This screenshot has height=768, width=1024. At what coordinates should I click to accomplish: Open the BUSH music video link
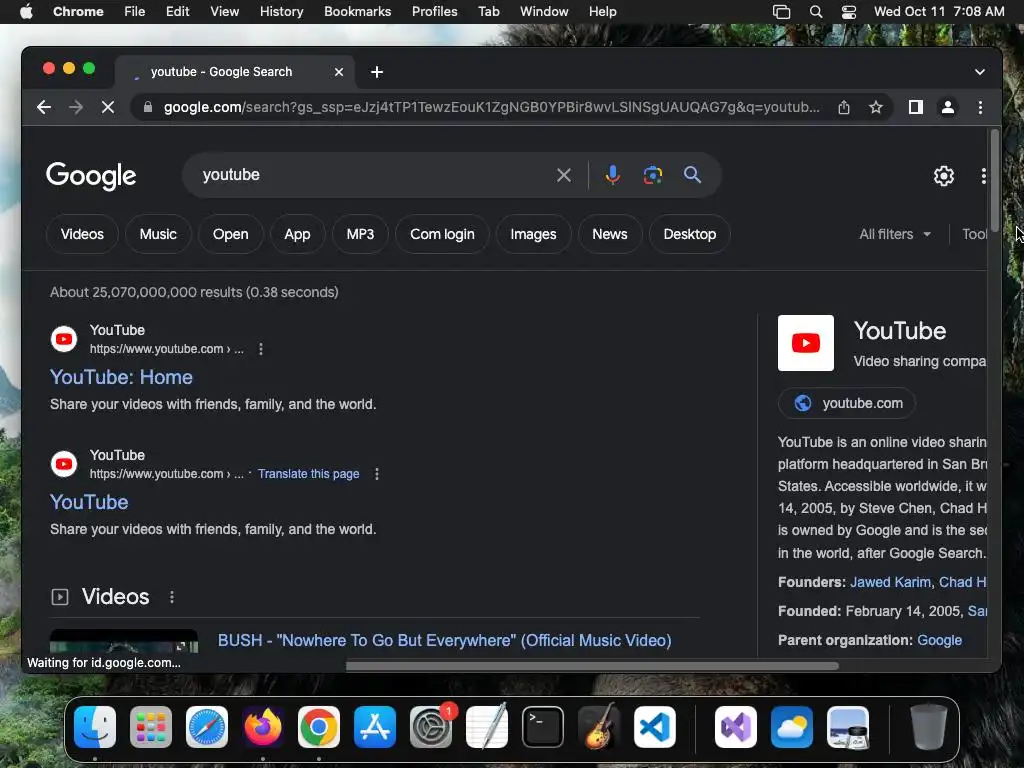point(444,641)
